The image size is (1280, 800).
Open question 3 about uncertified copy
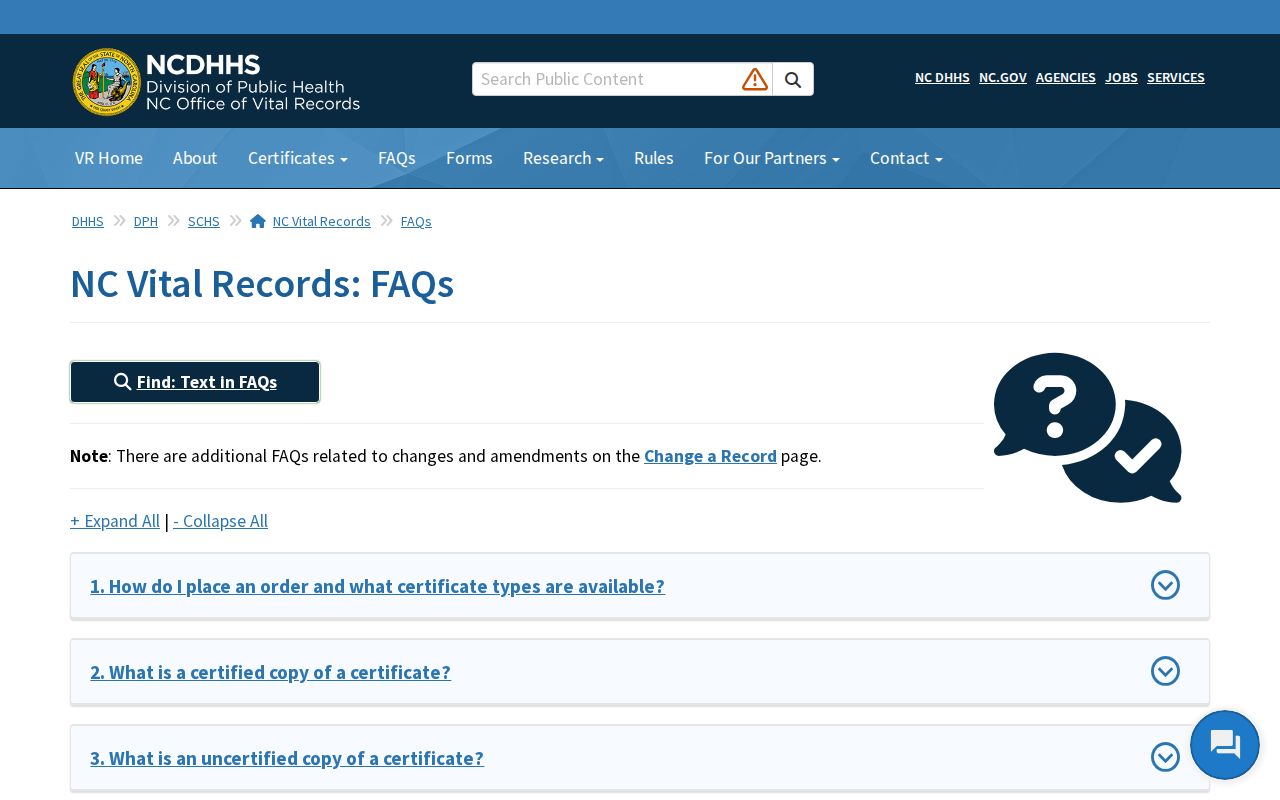[x=287, y=758]
